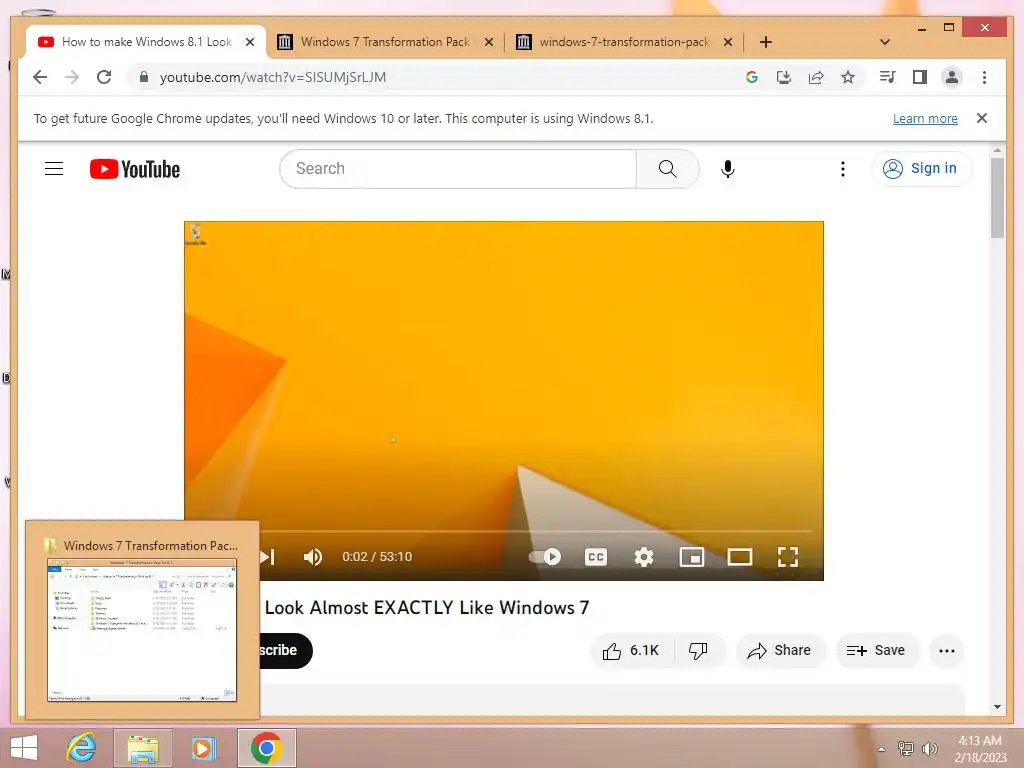1024x768 pixels.
Task: Open File Explorer on the taskbar
Action: [x=143, y=748]
